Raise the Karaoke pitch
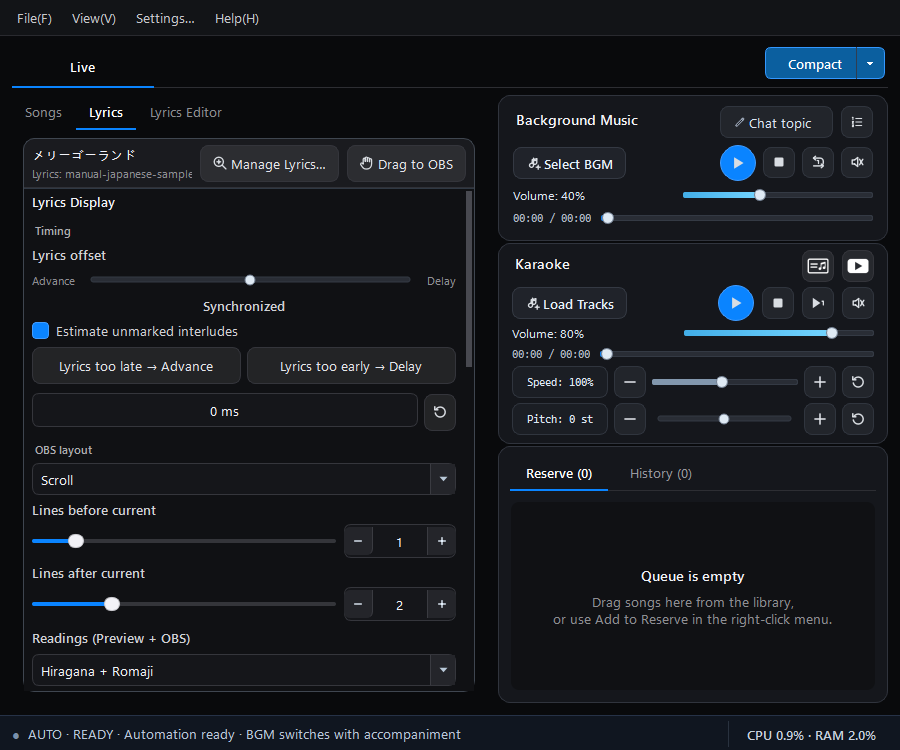This screenshot has height=750, width=900. coord(820,419)
